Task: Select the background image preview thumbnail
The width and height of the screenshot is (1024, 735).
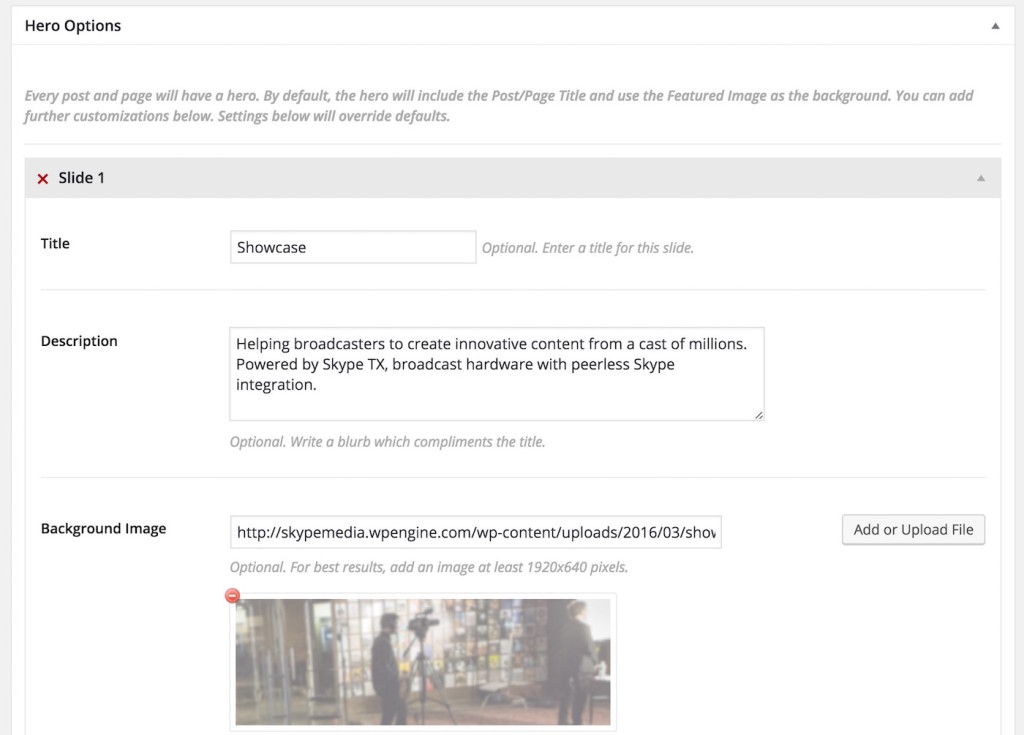Action: coord(423,662)
